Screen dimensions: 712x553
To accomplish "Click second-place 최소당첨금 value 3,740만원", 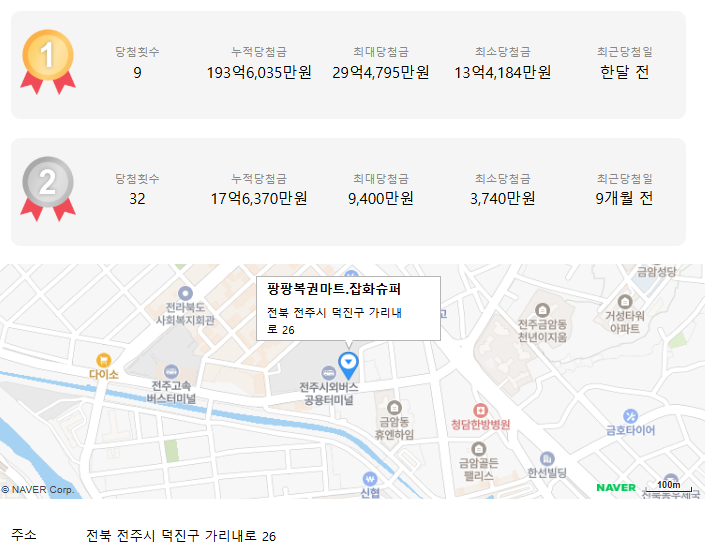I will click(503, 198).
